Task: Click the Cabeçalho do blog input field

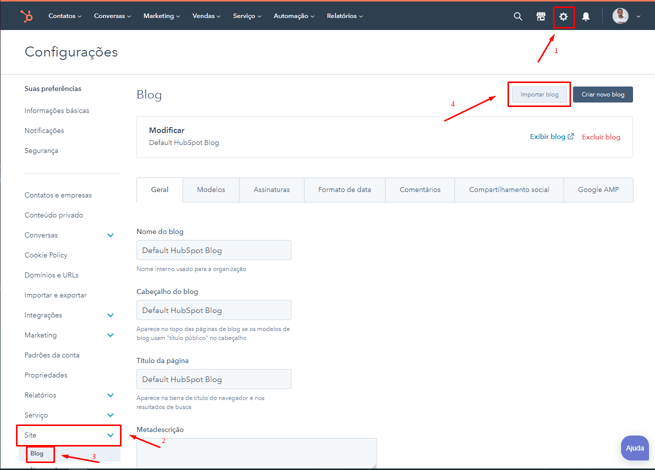Action: coord(214,310)
